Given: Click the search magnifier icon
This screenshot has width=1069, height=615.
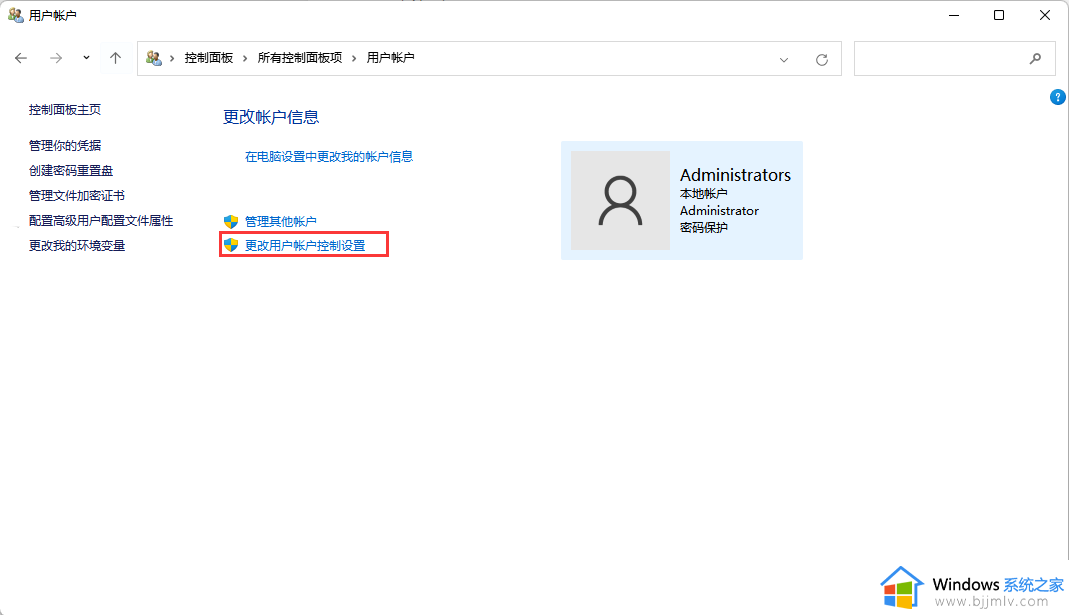Looking at the screenshot, I should [x=1035, y=59].
